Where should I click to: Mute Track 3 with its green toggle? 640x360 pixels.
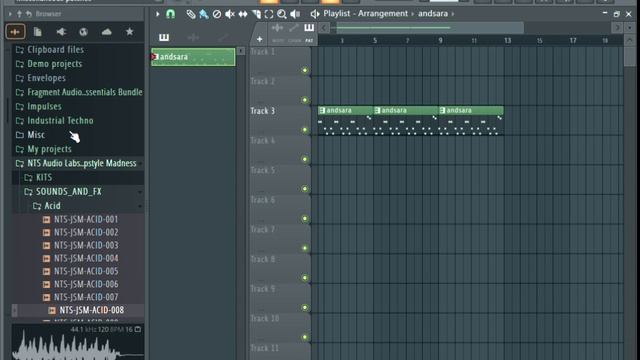pos(305,130)
